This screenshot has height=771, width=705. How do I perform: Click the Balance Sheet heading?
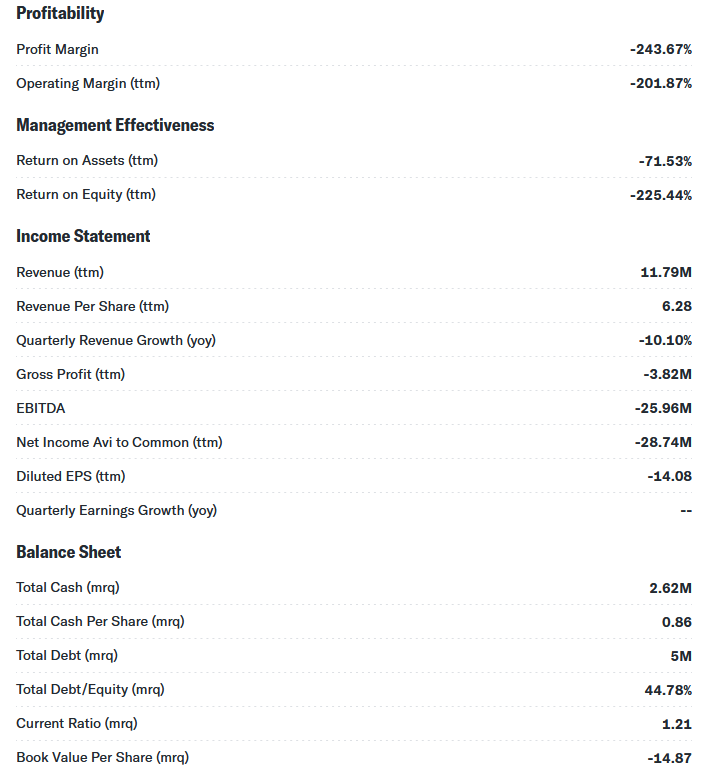click(68, 552)
